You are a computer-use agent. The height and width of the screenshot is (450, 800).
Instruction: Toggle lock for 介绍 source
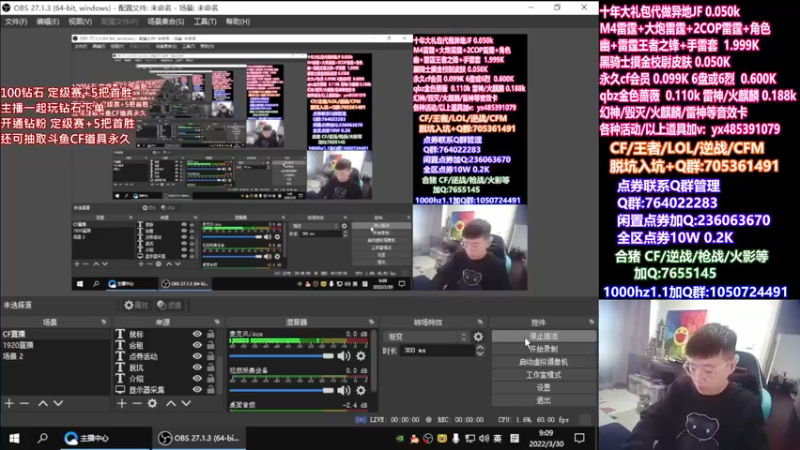[x=210, y=379]
